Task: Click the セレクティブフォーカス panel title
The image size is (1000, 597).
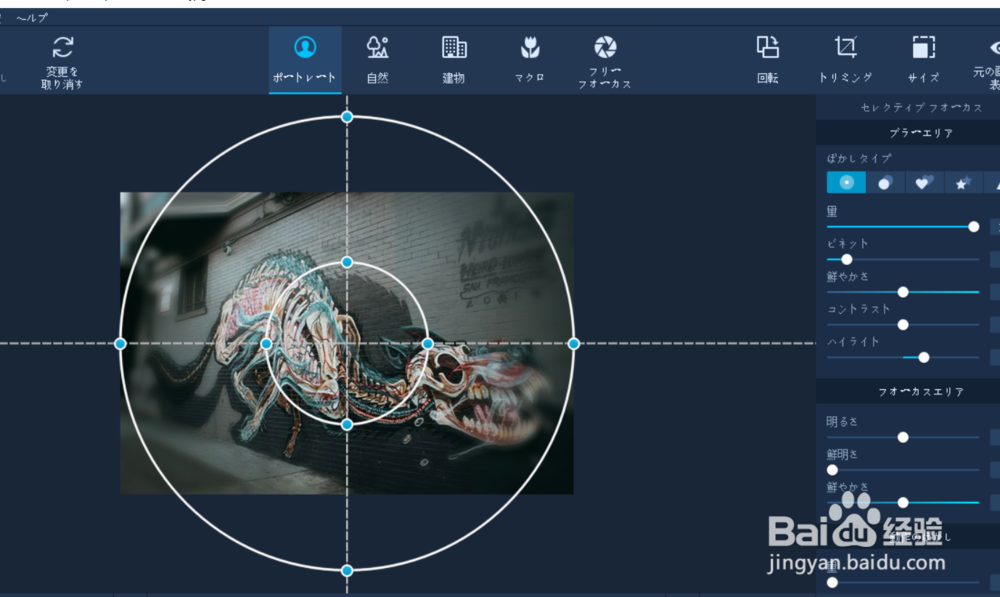Action: [x=921, y=107]
